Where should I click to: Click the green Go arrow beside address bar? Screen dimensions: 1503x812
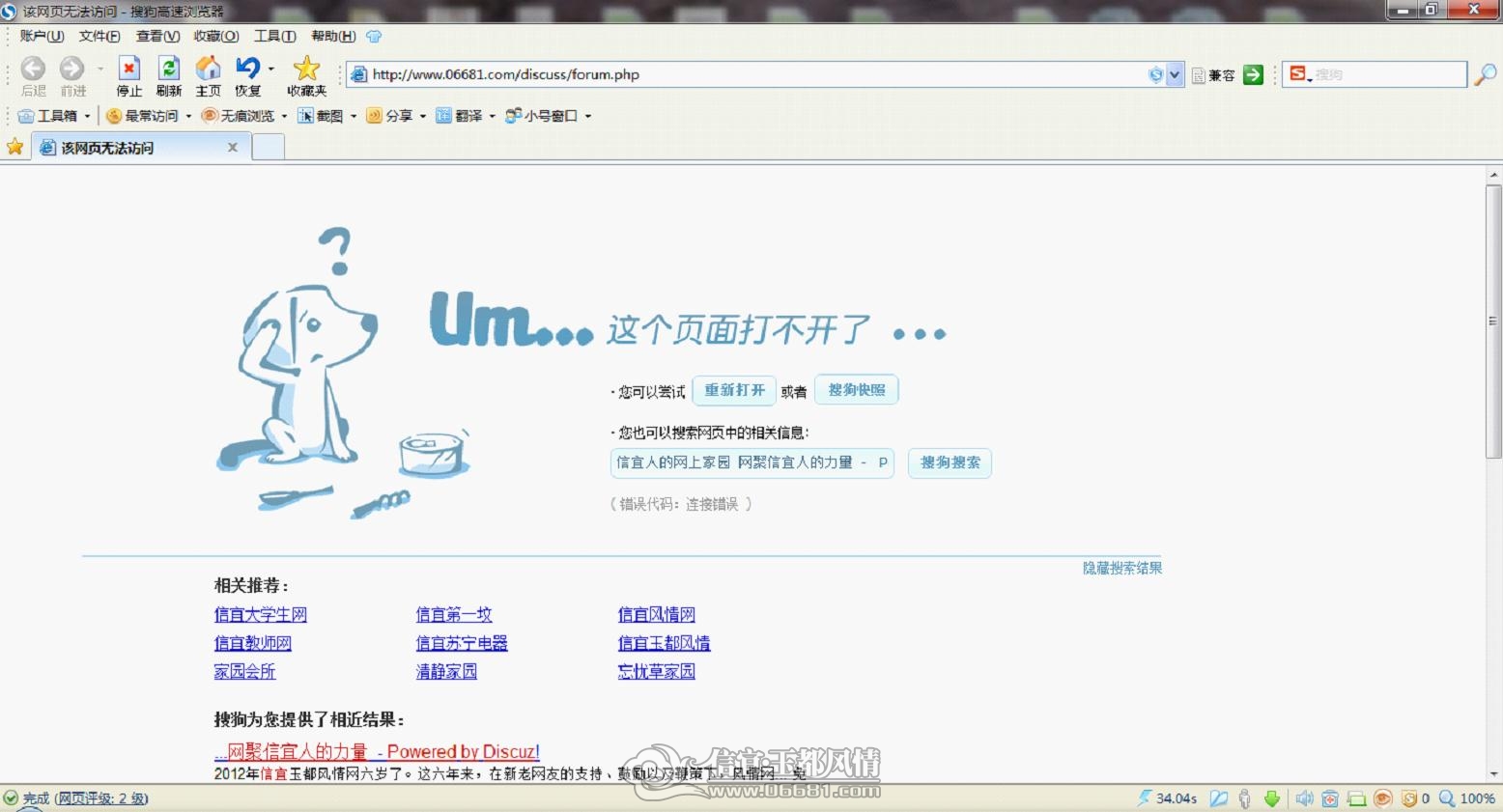click(1253, 74)
